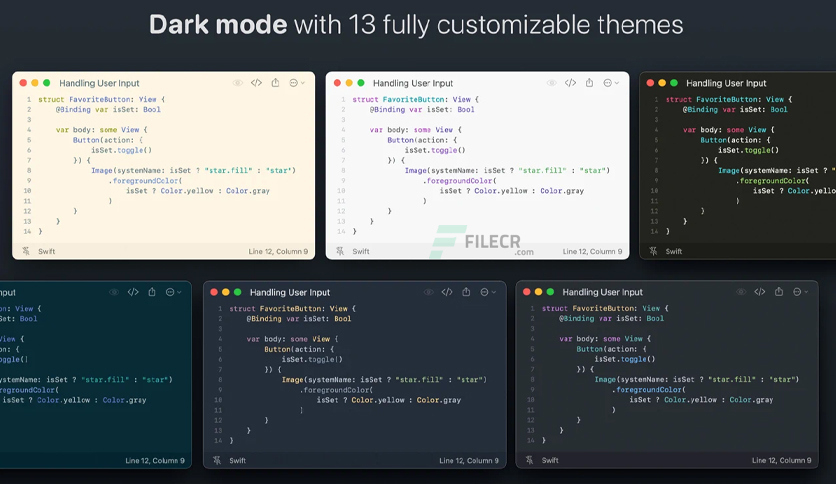
Task: Click the syntax icon beside Swift in the cream-themed window
Action: tap(26, 251)
